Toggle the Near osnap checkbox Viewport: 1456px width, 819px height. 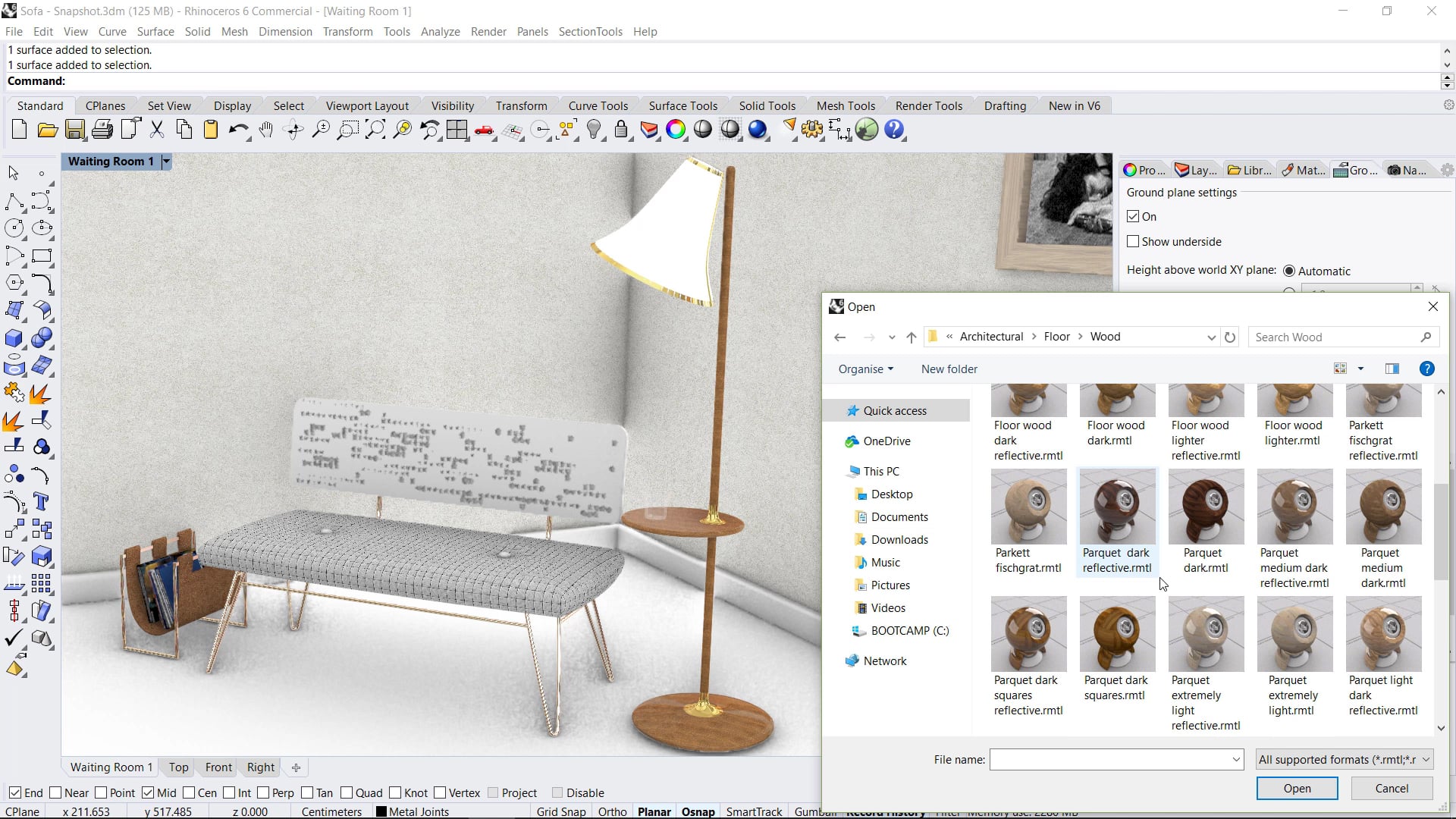click(55, 793)
